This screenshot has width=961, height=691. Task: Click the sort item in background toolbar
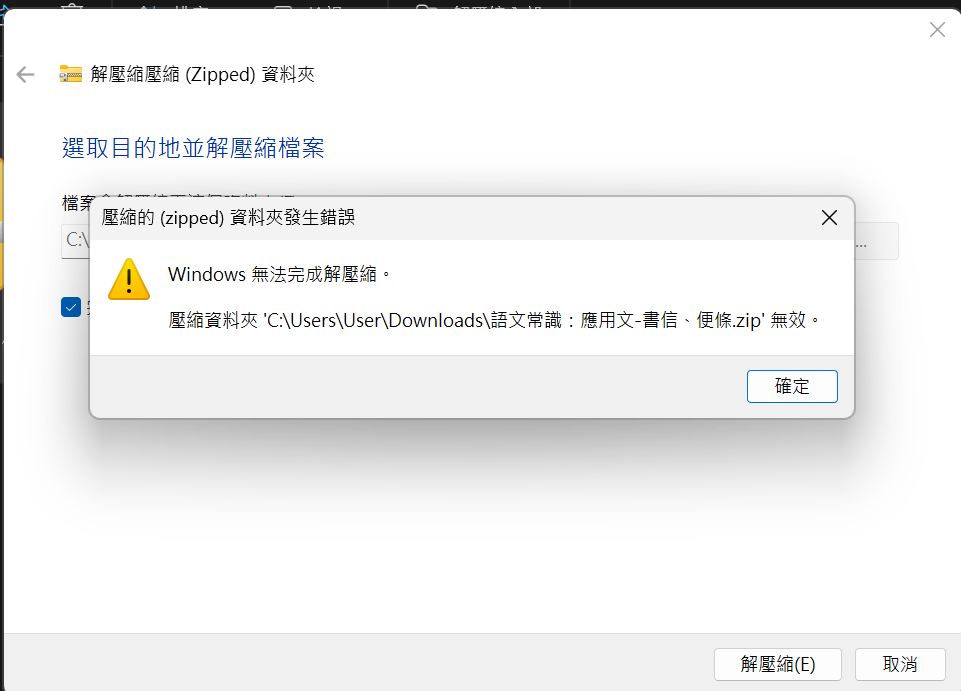[x=175, y=6]
